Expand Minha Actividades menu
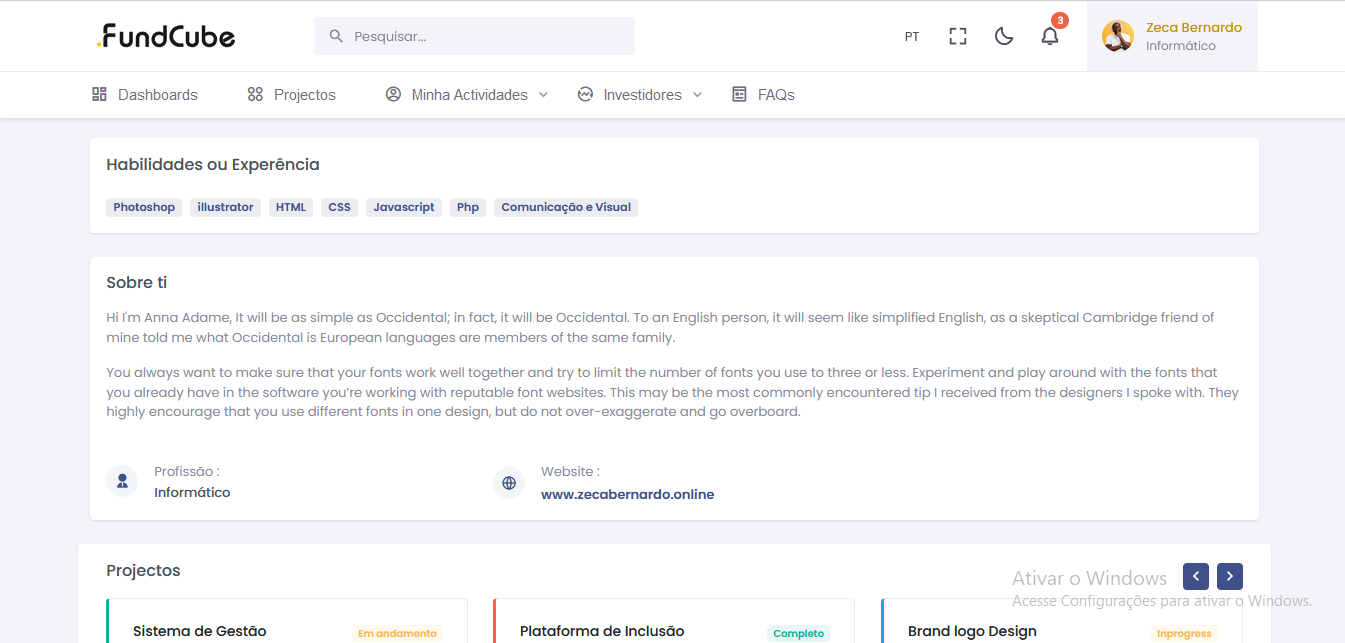The height and width of the screenshot is (643, 1345). tap(468, 95)
